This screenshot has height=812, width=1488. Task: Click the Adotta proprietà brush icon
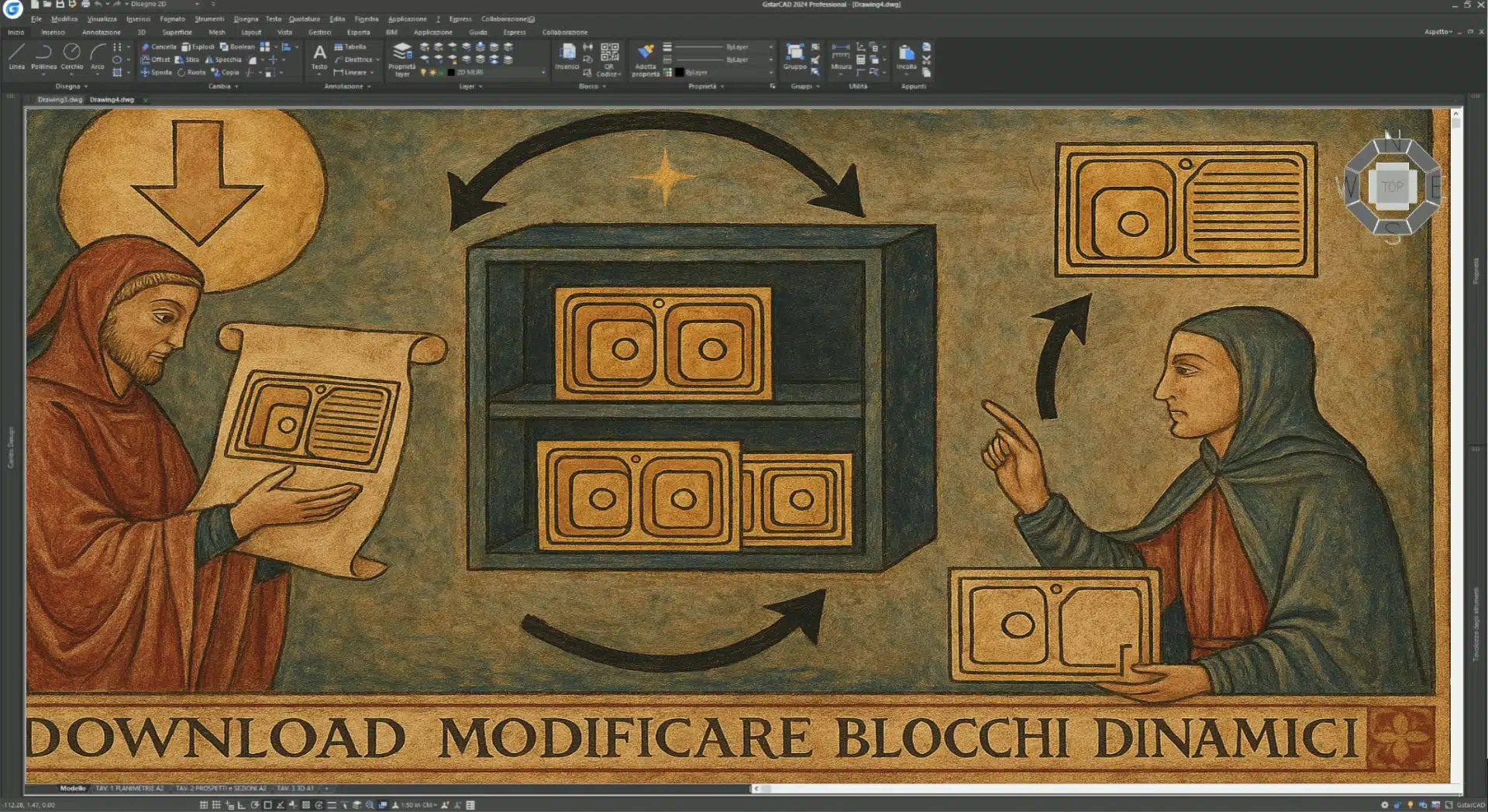click(646, 60)
